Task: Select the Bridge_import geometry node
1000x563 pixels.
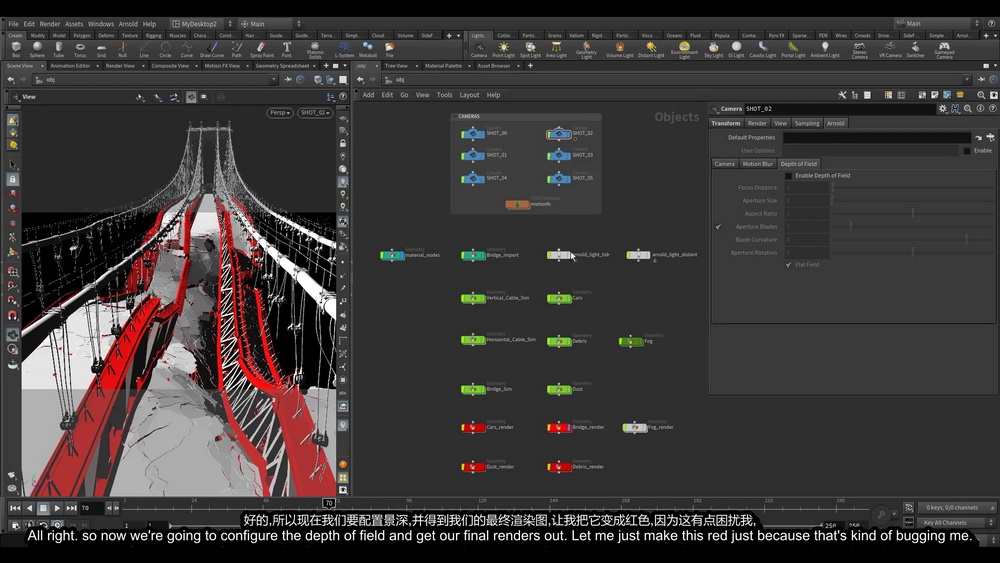Action: click(473, 255)
